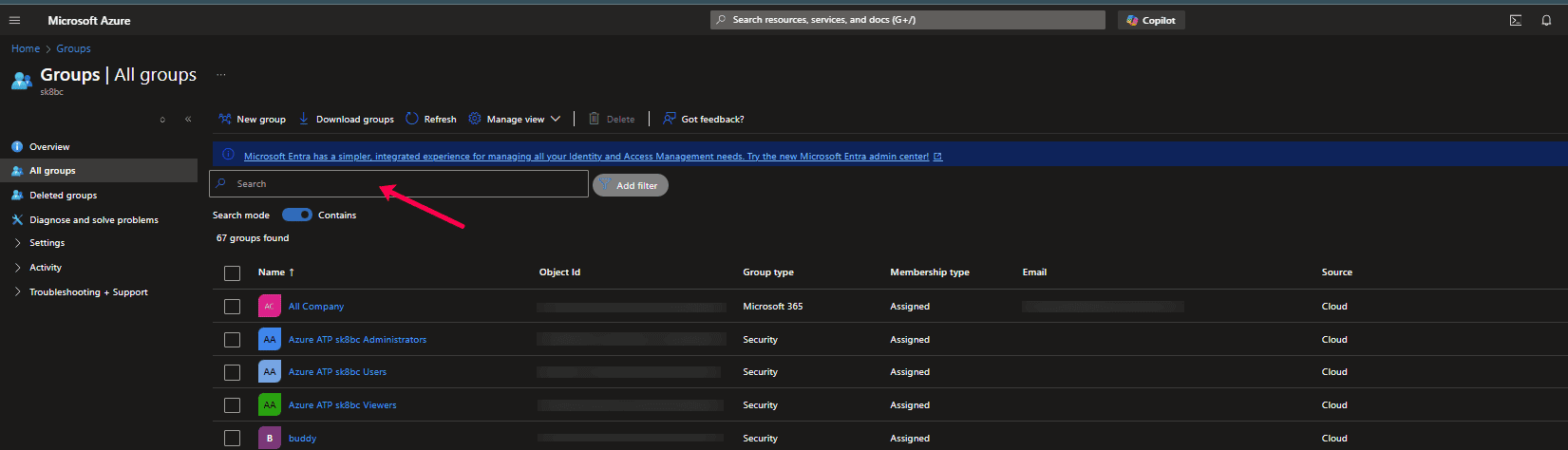The image size is (1568, 450).
Task: Open Got feedback?
Action: (704, 119)
